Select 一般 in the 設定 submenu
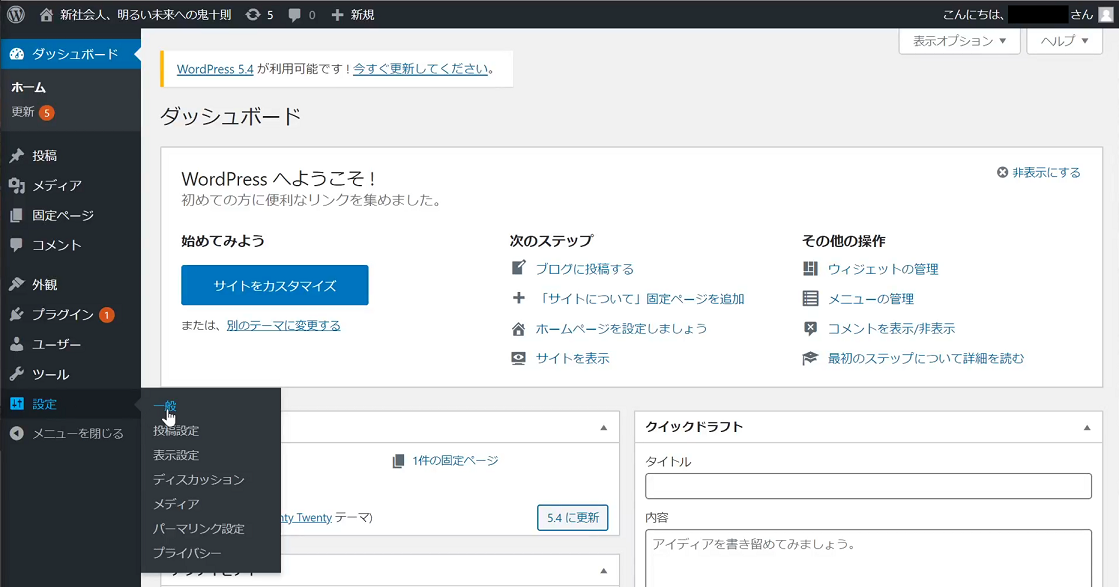Image resolution: width=1119 pixels, height=587 pixels. point(165,406)
